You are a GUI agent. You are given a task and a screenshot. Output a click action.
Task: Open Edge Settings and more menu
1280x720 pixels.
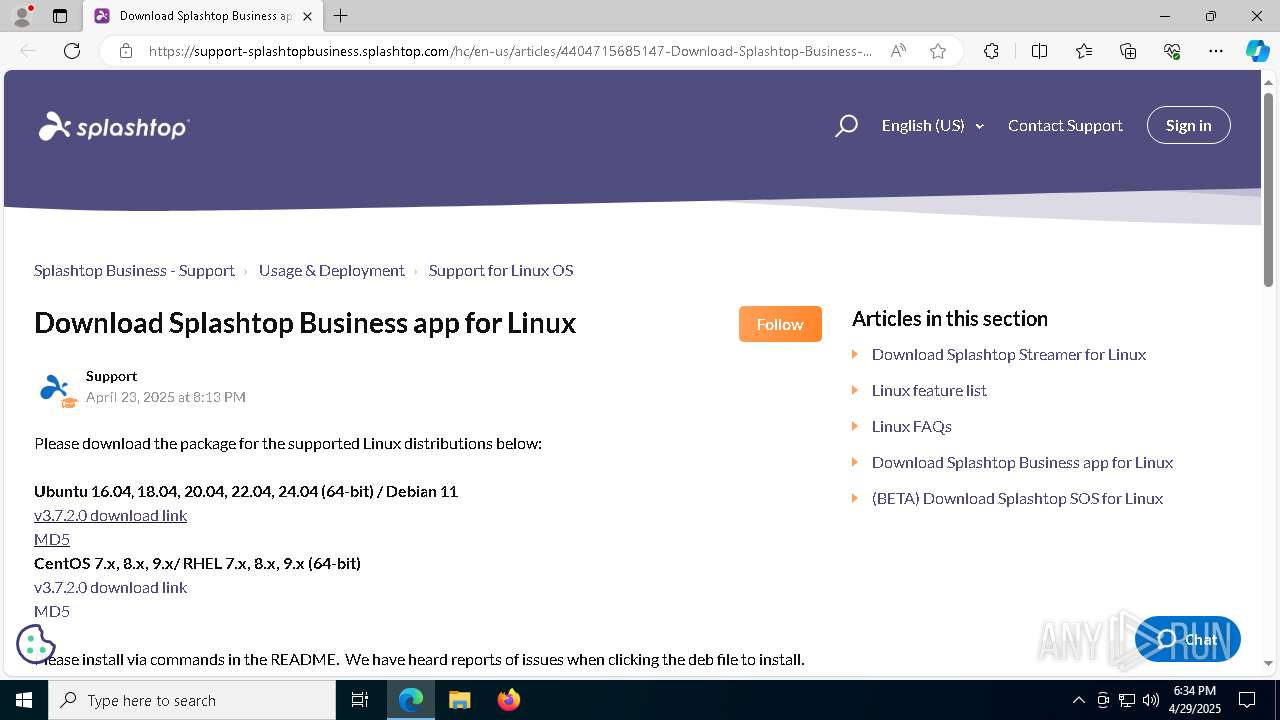pyautogui.click(x=1216, y=51)
